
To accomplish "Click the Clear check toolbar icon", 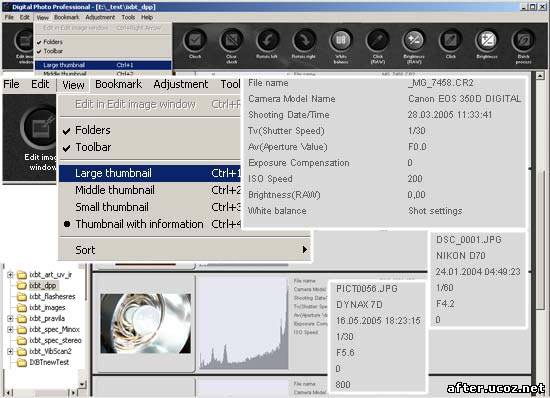I will click(x=231, y=41).
